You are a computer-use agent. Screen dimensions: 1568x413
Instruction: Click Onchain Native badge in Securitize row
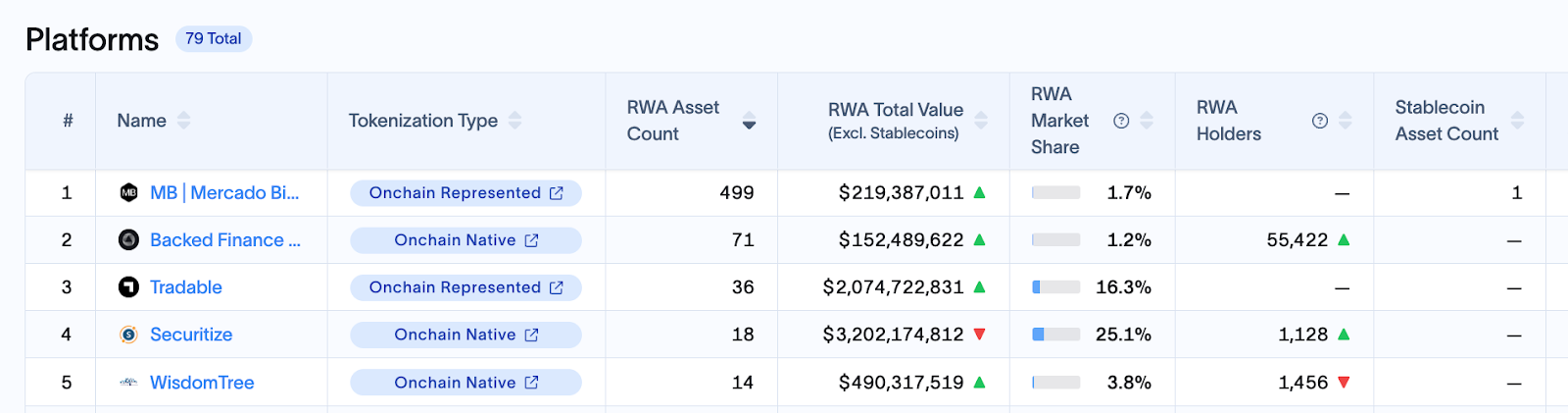(465, 335)
